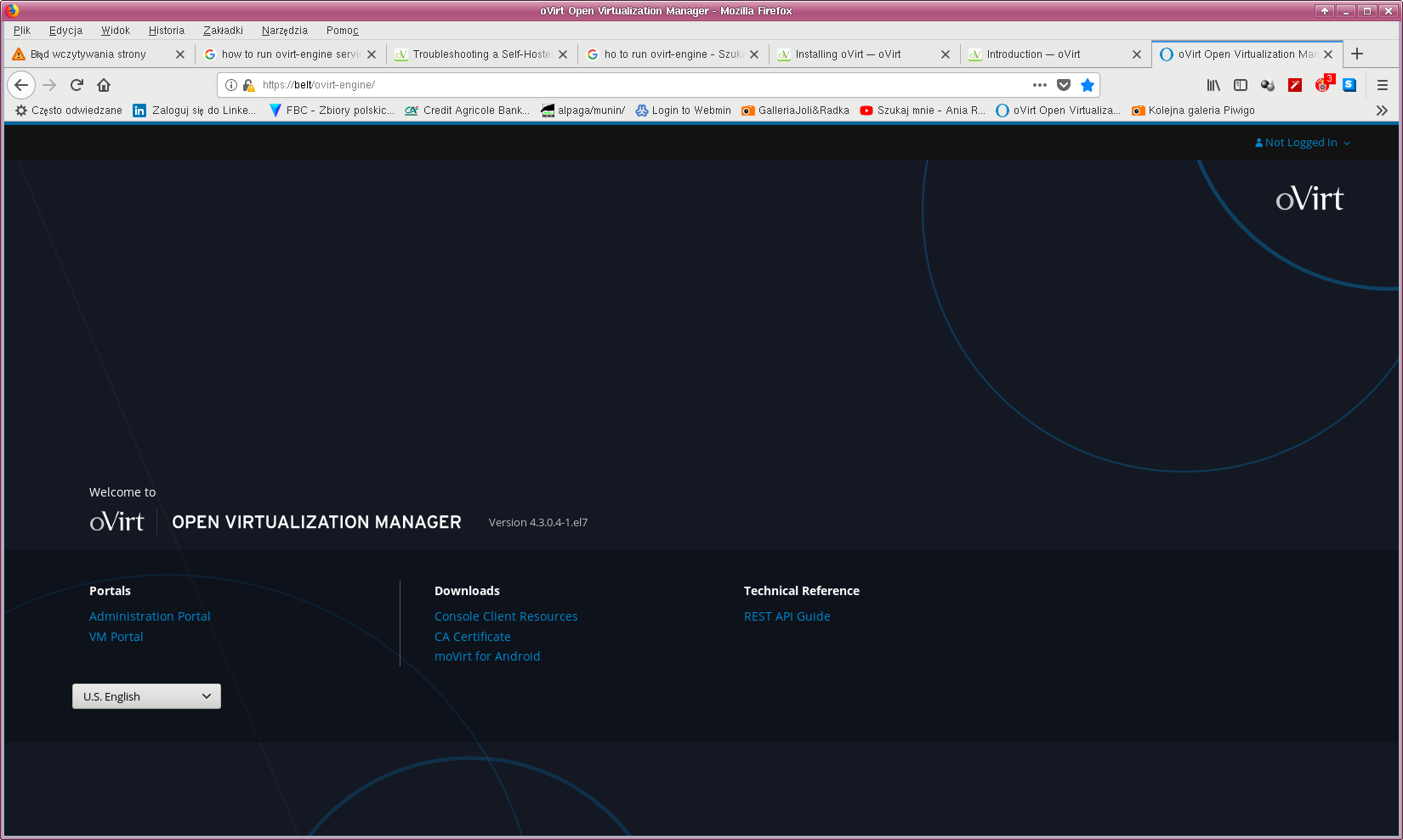Image resolution: width=1403 pixels, height=840 pixels.
Task: Expand the Not Logged In dropdown
Action: click(1303, 143)
